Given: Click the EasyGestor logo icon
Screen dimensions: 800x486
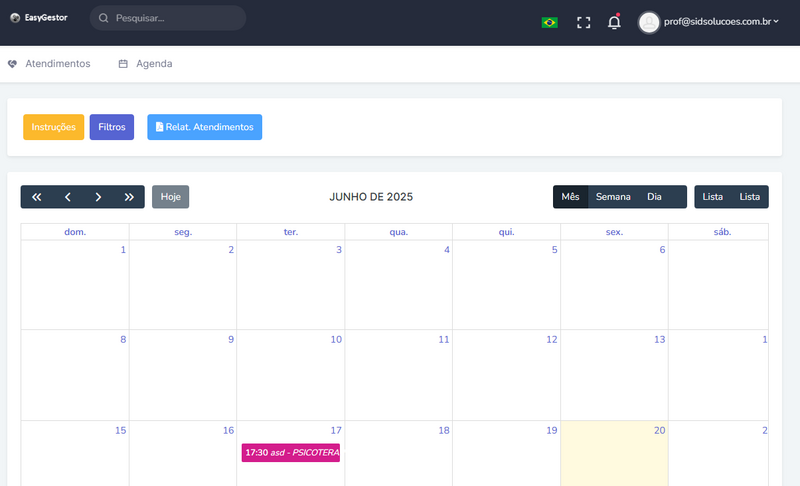Looking at the screenshot, I should pos(15,18).
